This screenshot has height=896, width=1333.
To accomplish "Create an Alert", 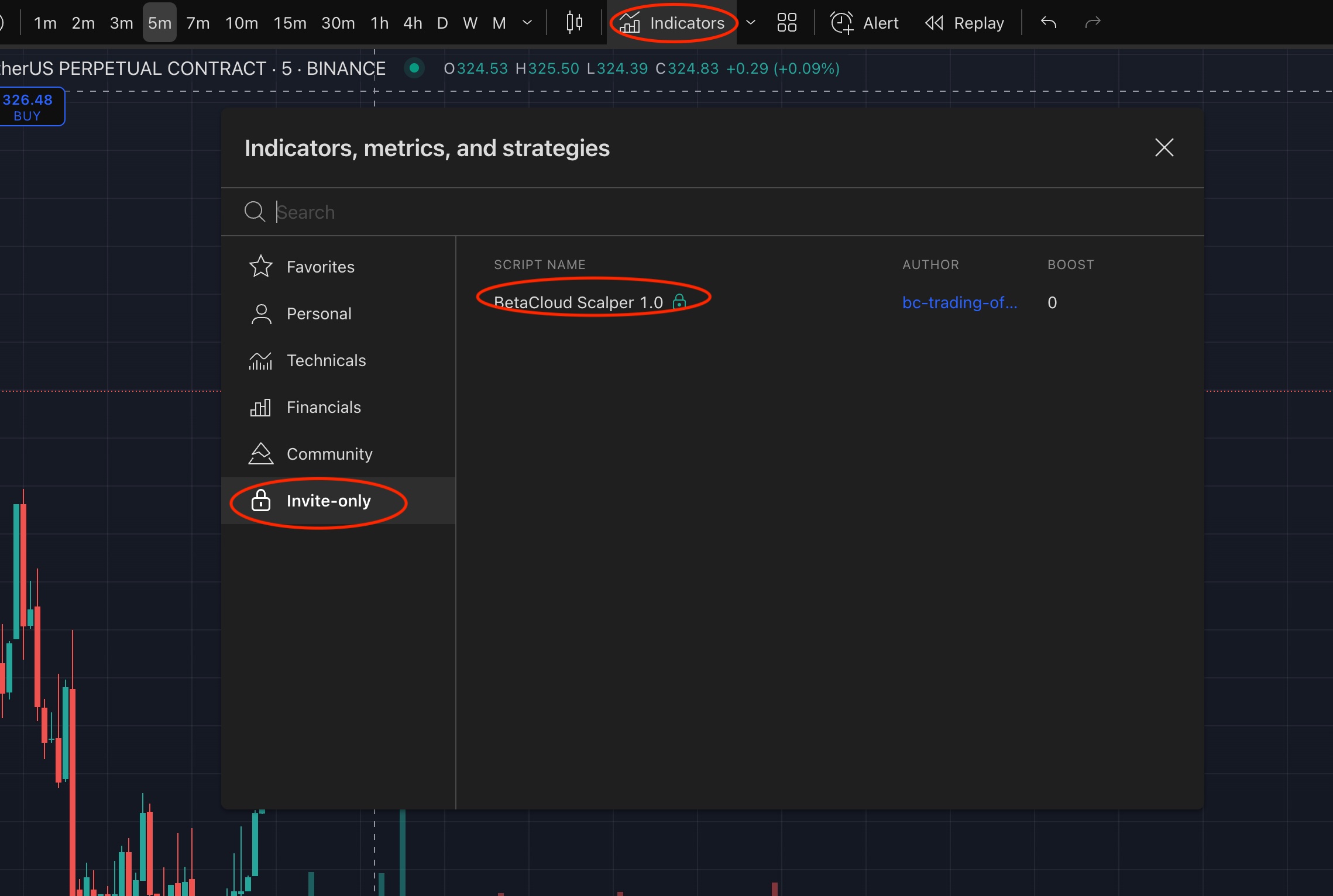I will click(864, 23).
